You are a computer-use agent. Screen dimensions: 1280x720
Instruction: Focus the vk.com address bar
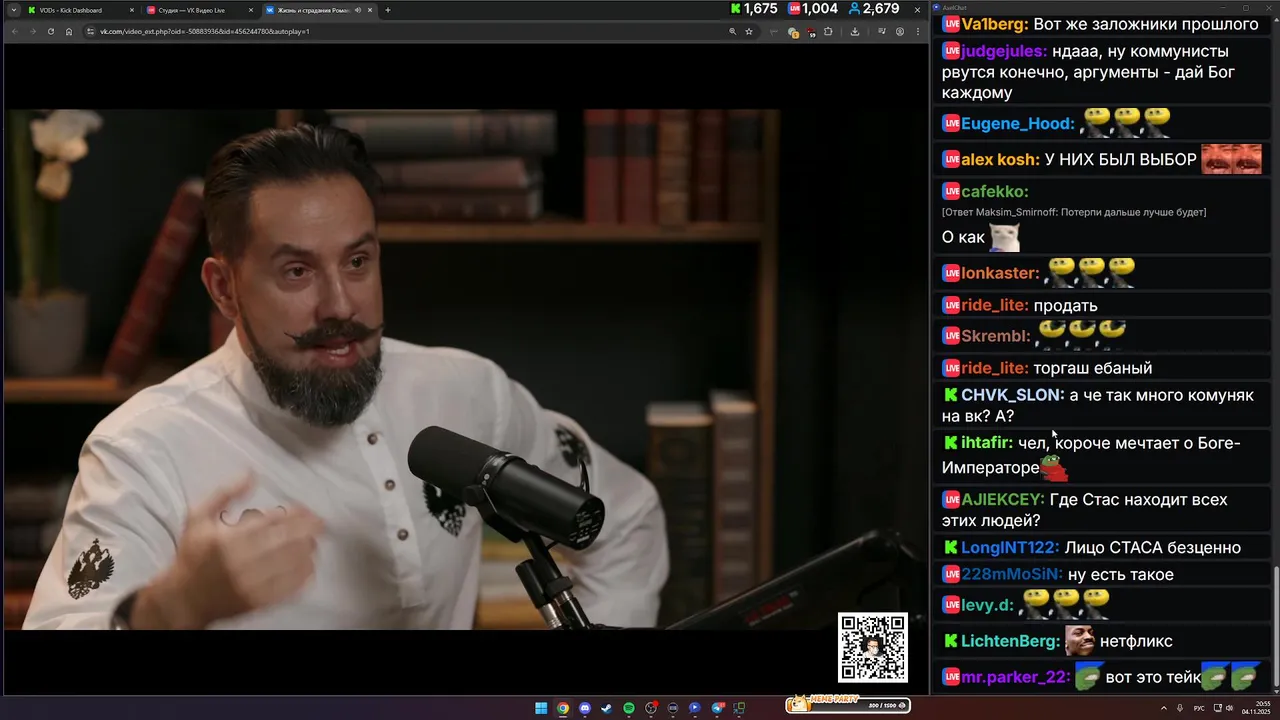coord(410,31)
